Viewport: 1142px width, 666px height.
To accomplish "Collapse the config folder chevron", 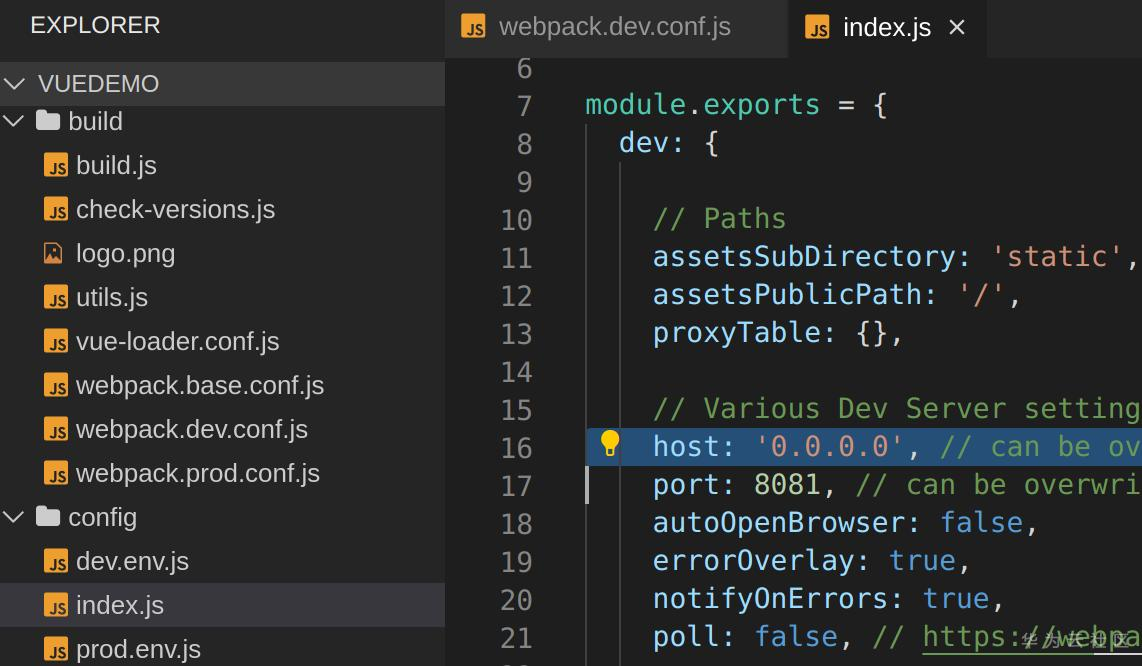I will pyautogui.click(x=14, y=517).
